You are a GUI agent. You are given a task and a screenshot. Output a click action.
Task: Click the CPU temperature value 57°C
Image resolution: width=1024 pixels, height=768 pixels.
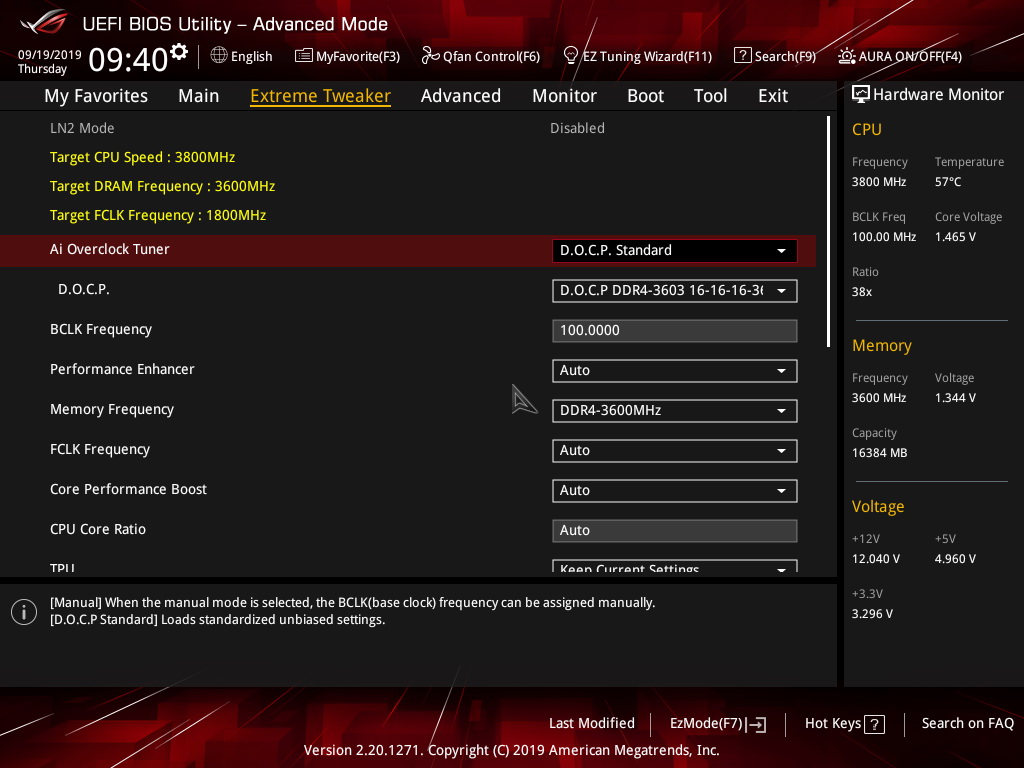click(x=948, y=182)
